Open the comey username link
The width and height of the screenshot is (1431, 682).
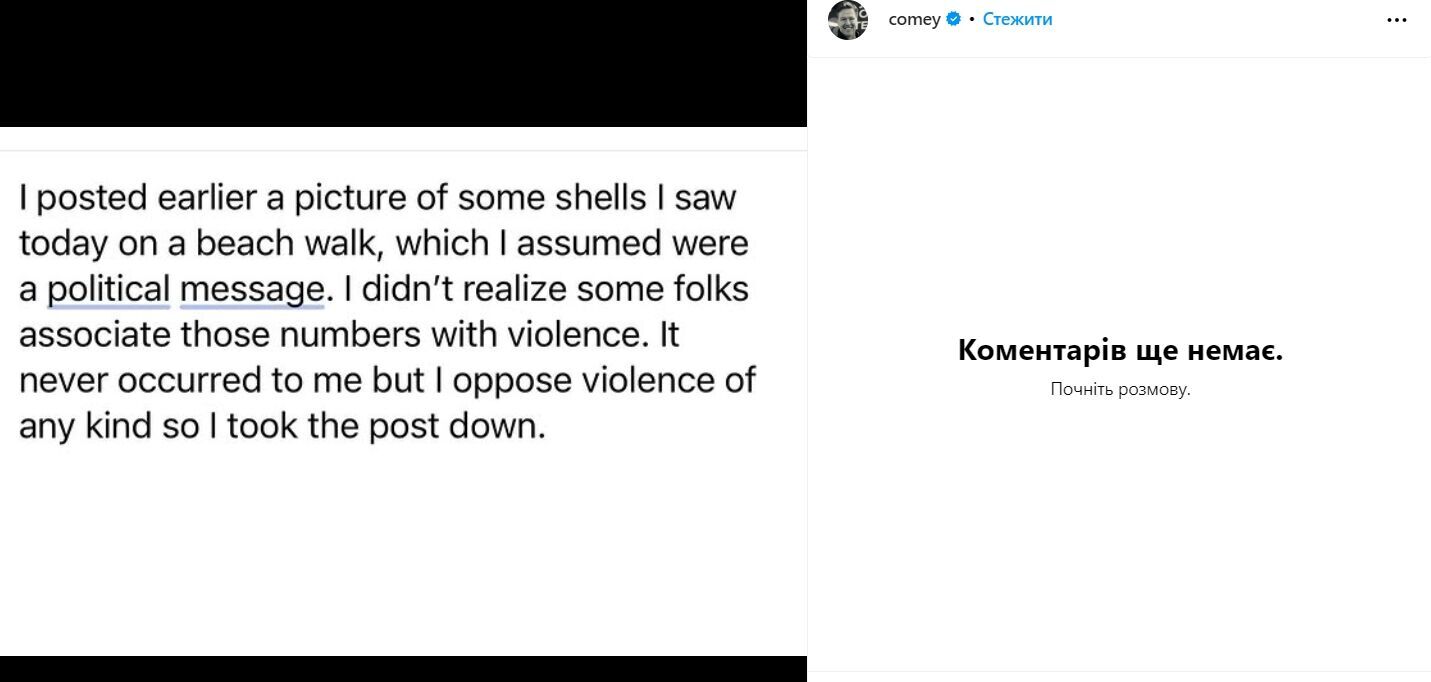914,19
